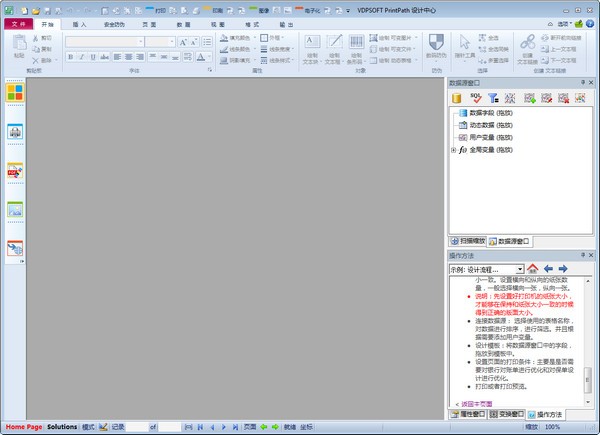Screen dimensions: 600x435
Task: Click the record number input field in status bar
Action: click(x=137, y=427)
